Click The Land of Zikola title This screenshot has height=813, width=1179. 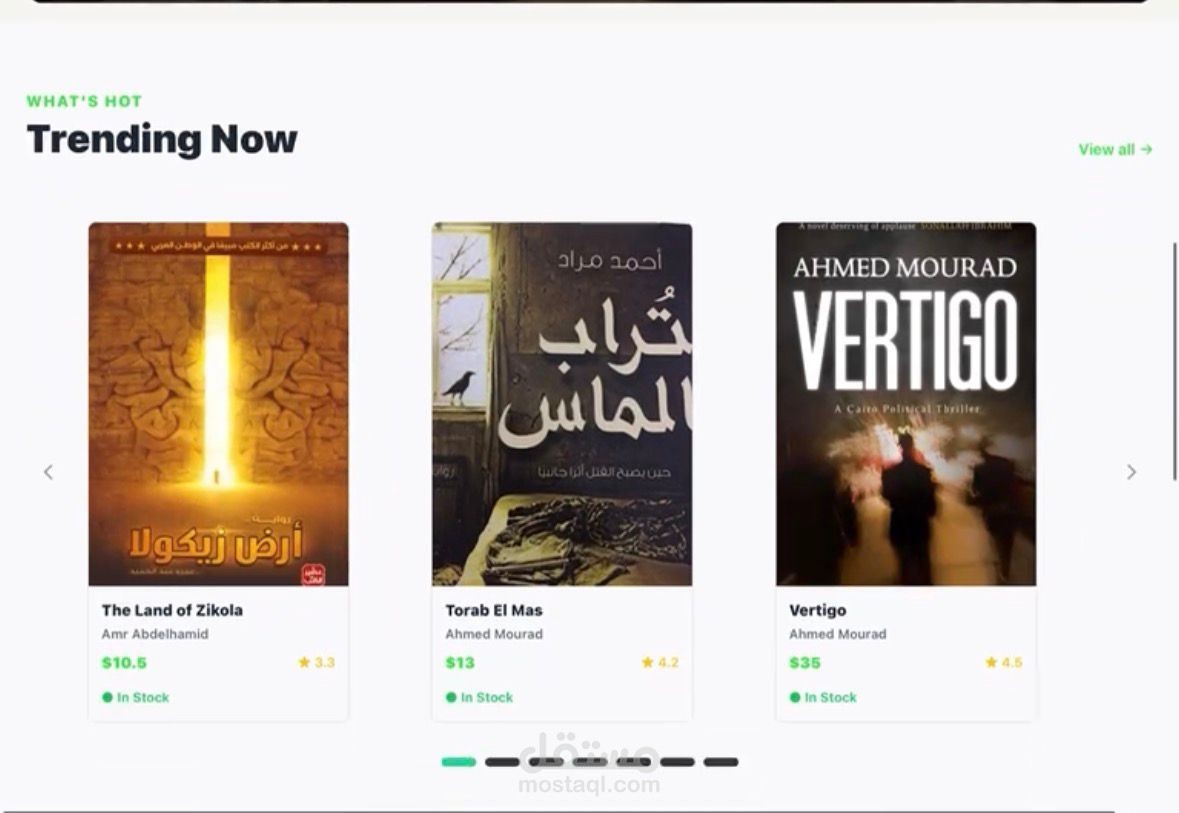coord(172,610)
